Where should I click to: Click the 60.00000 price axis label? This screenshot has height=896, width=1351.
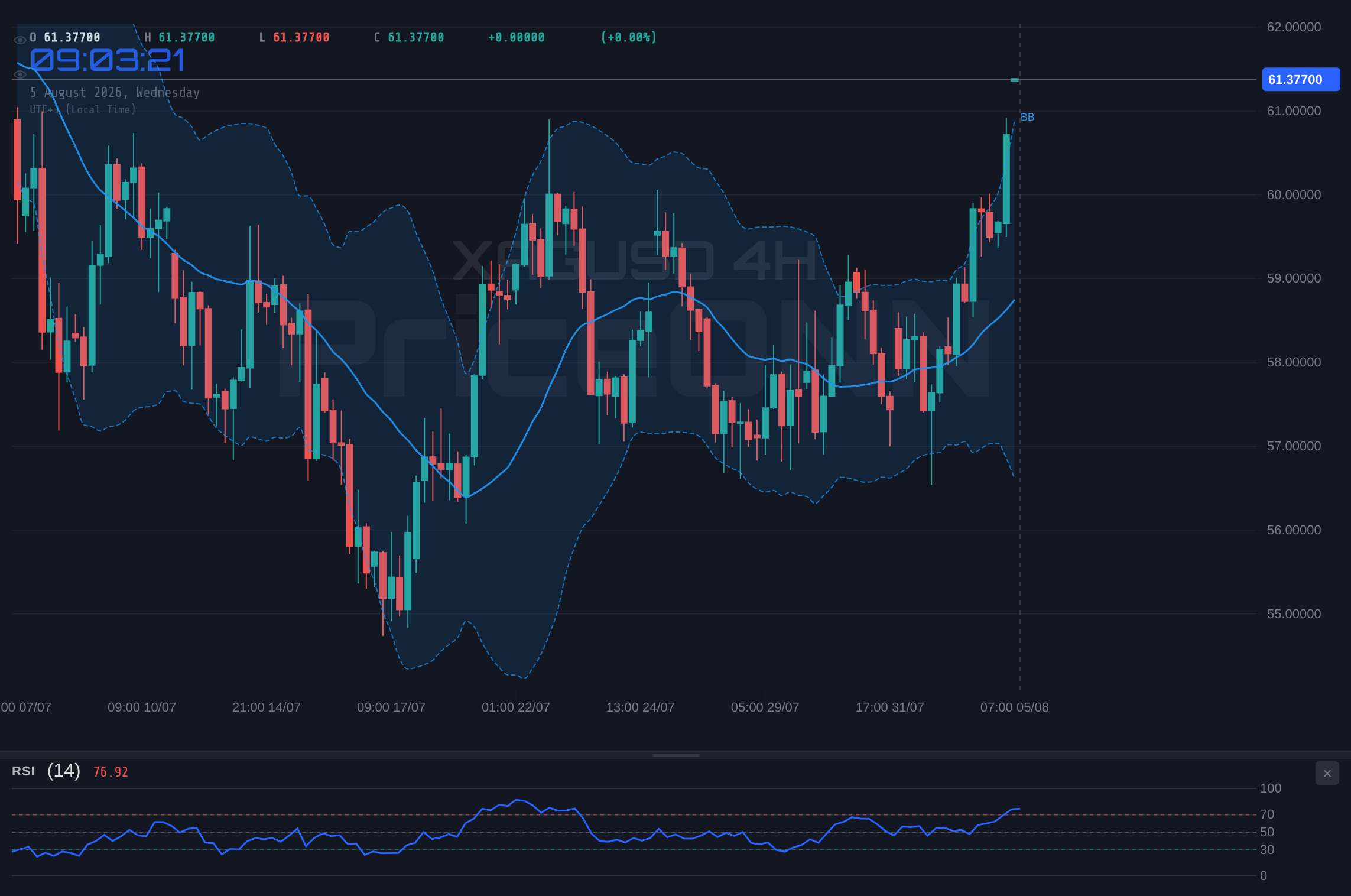point(1294,195)
